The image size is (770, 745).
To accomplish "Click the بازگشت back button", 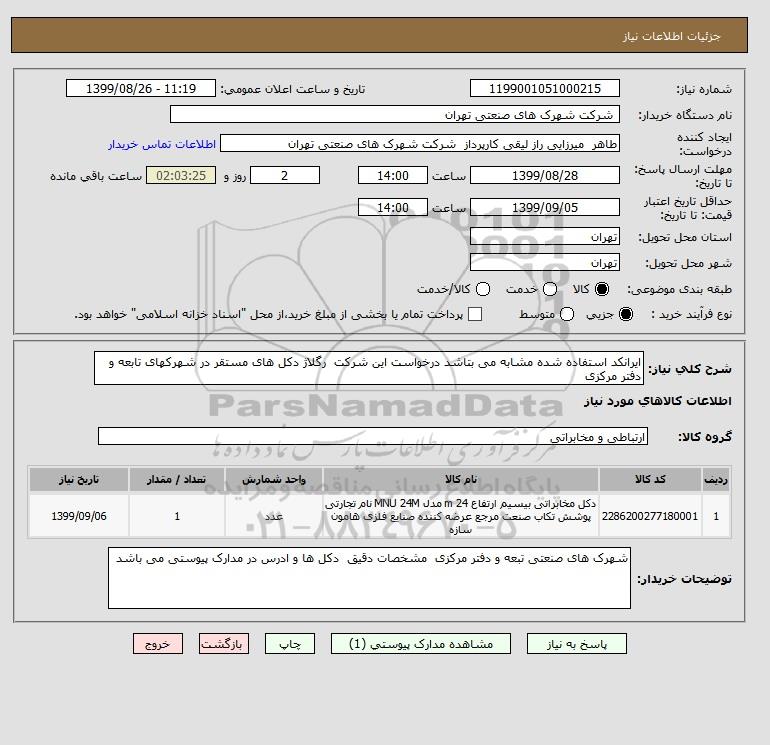I will click(224, 644).
